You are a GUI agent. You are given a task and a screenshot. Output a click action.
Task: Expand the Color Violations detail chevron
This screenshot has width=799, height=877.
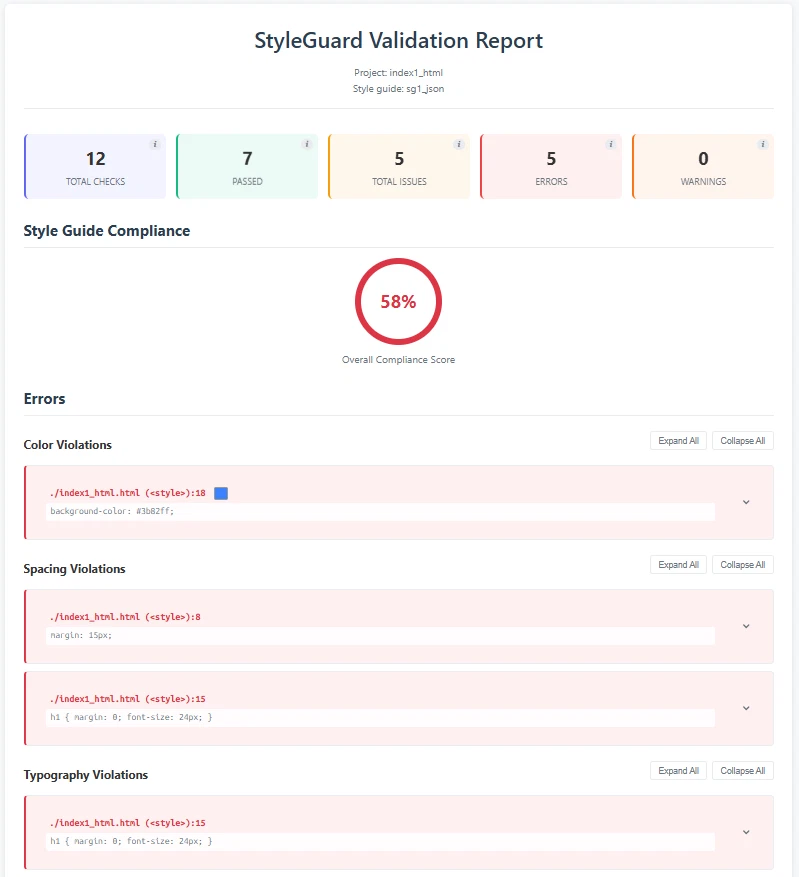point(745,502)
